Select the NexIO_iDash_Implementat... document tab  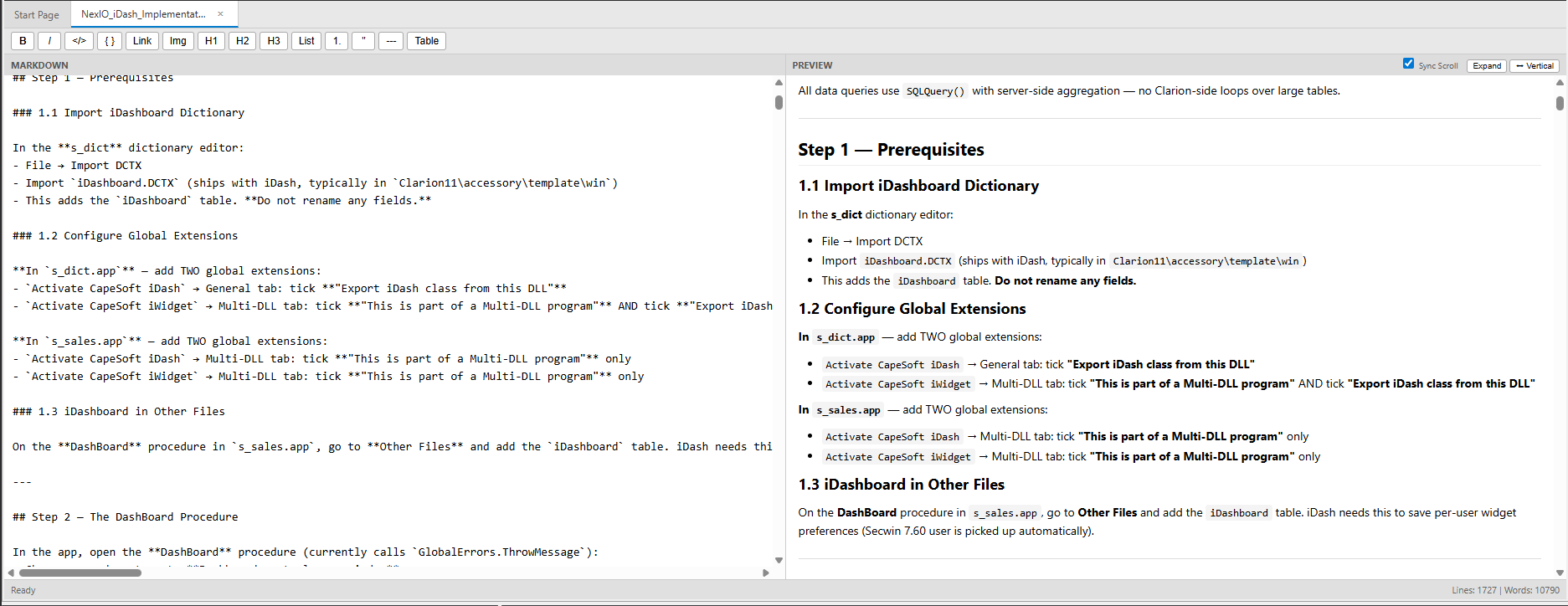point(143,14)
